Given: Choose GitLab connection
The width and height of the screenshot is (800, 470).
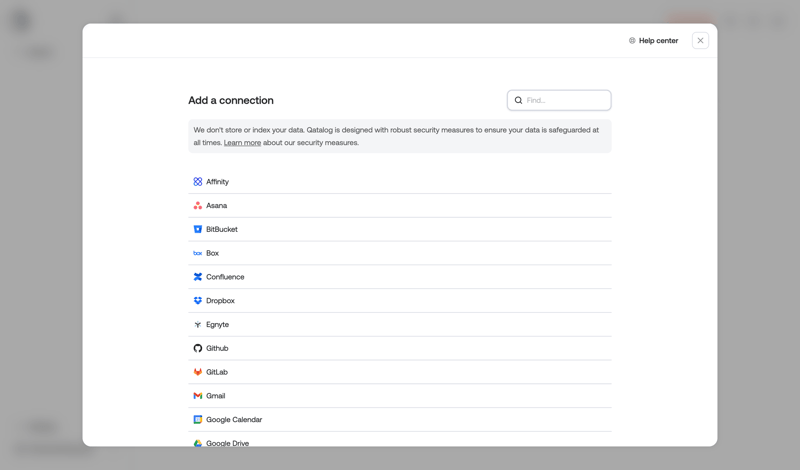Looking at the screenshot, I should pyautogui.click(x=399, y=372).
